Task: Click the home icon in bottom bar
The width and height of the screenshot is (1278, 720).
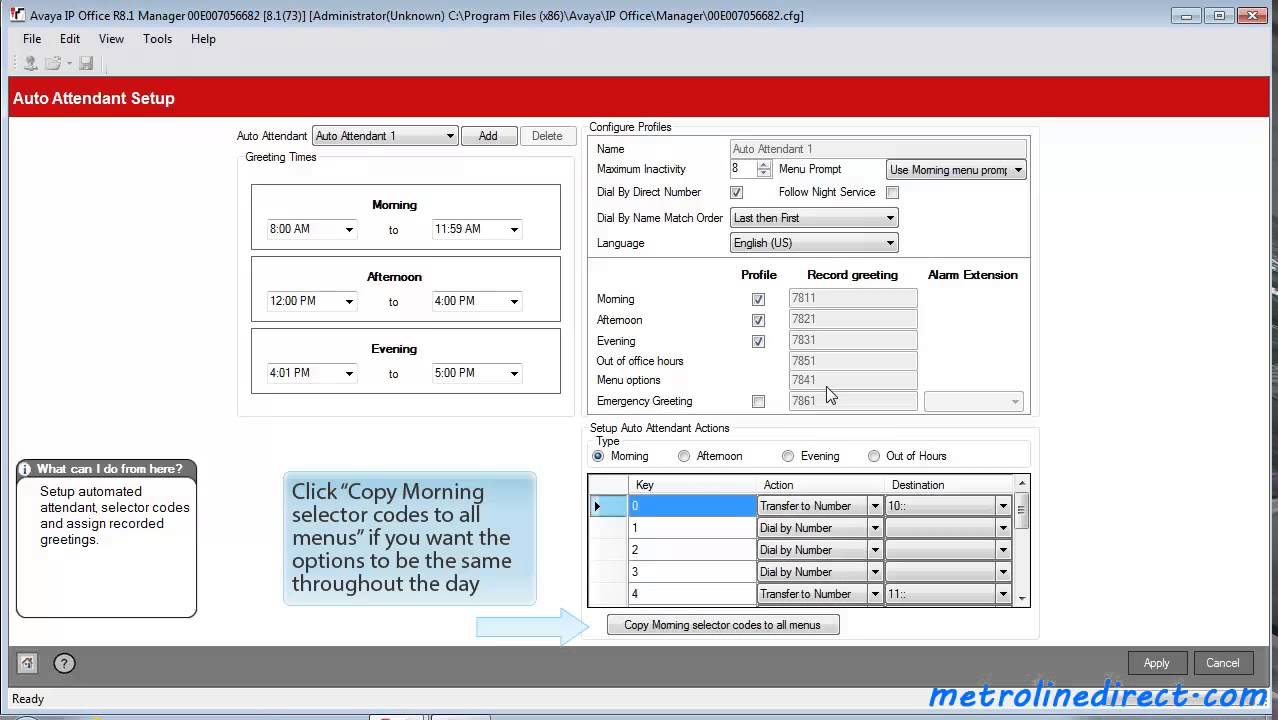Action: point(27,663)
